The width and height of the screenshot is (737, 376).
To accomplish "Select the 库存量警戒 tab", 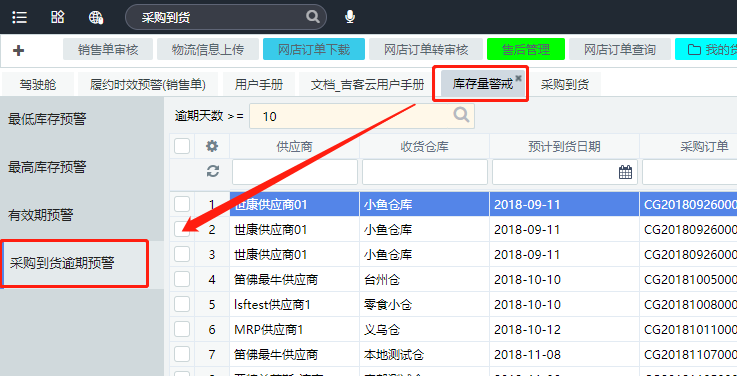I will pyautogui.click(x=483, y=85).
